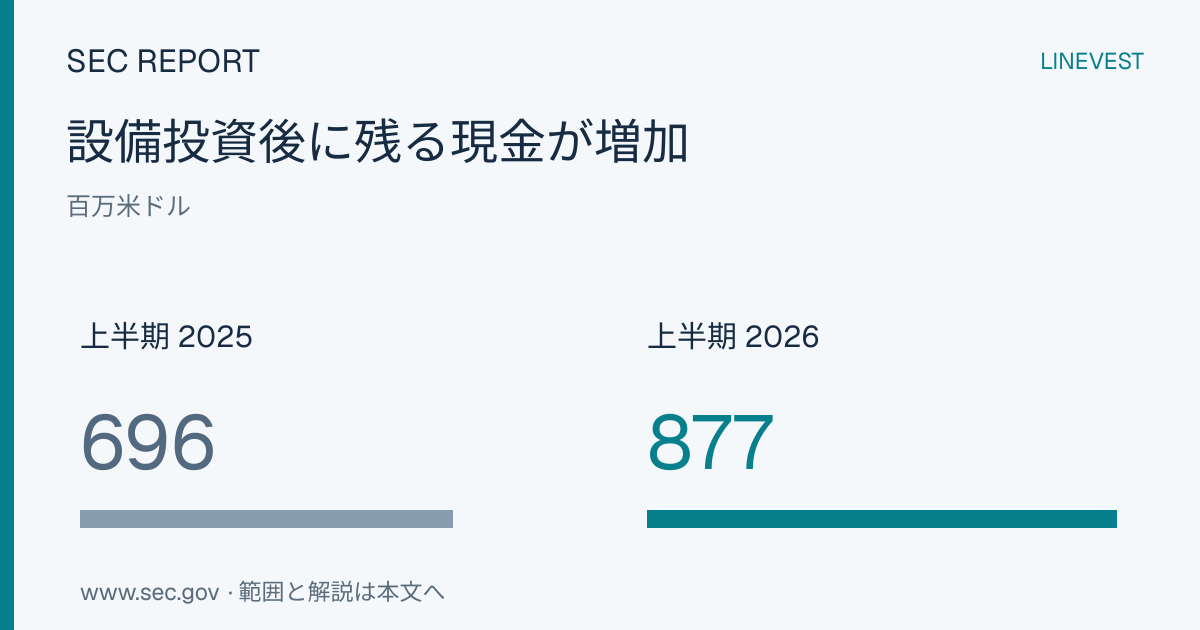1200x630 pixels.
Task: Click the LINEVEST brand text
Action: [1092, 61]
